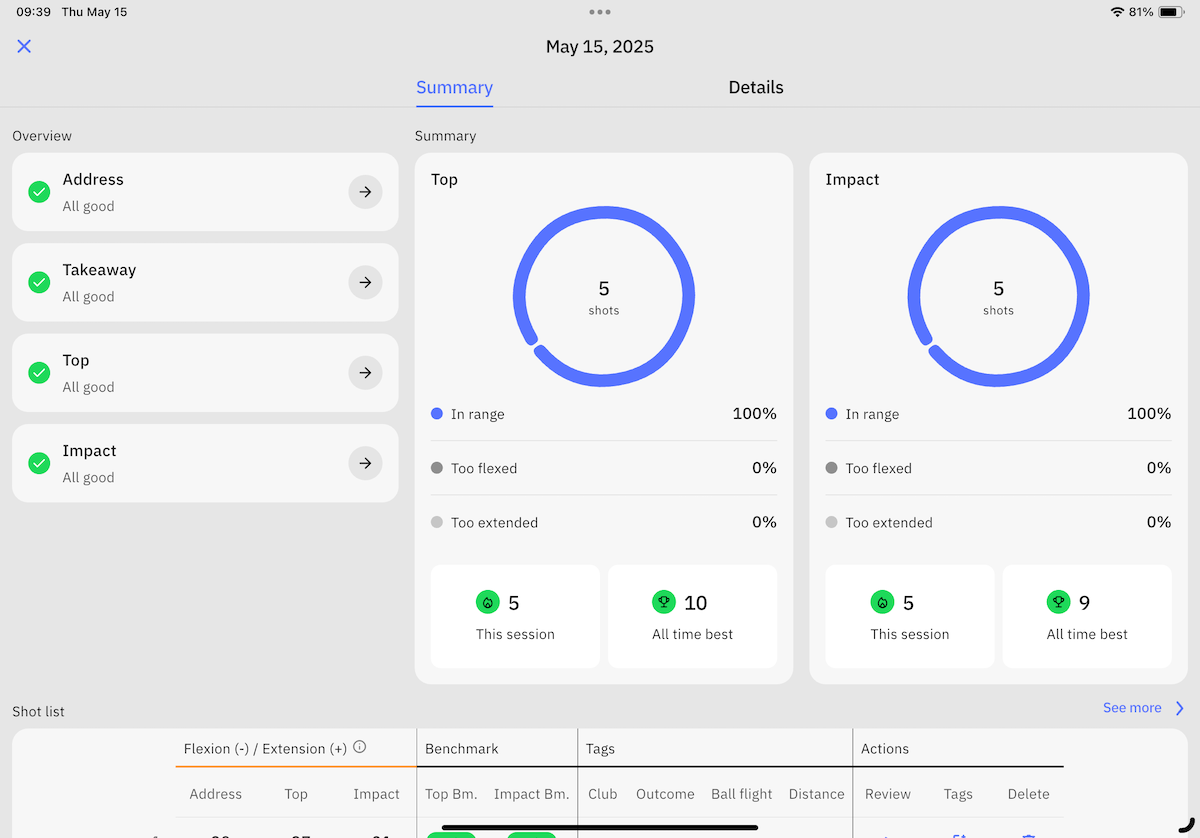Click the chevron next to See more
1200x838 pixels.
click(1180, 708)
